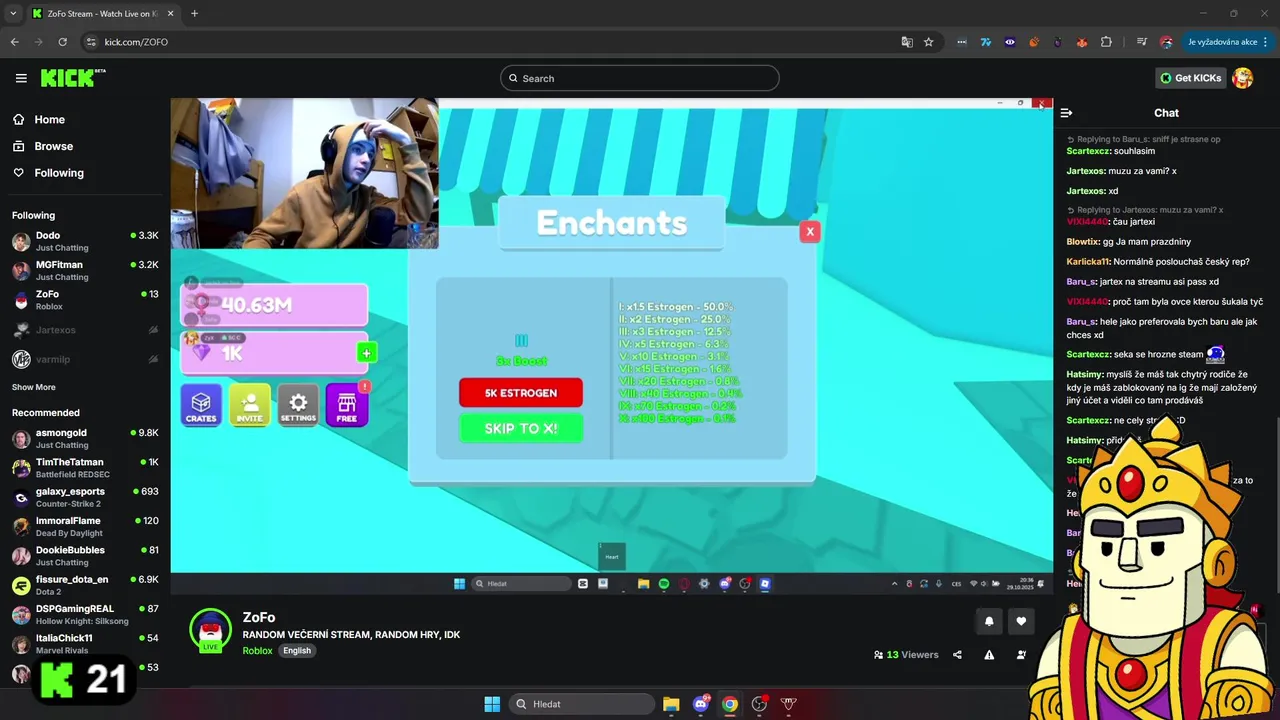This screenshot has width=1280, height=720.
Task: Open the Extensions puzzle icon
Action: click(1106, 42)
